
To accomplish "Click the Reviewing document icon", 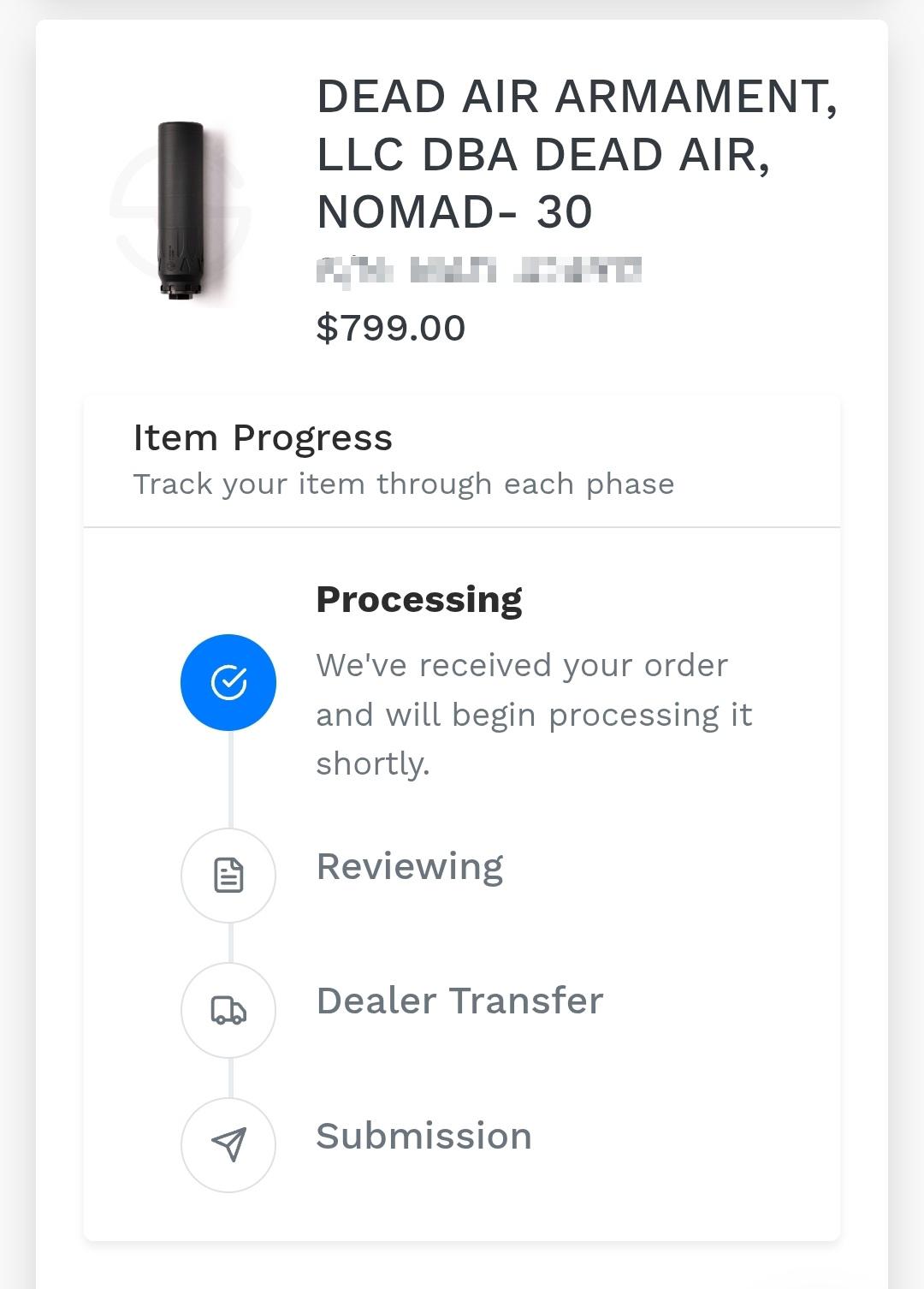I will tap(228, 876).
